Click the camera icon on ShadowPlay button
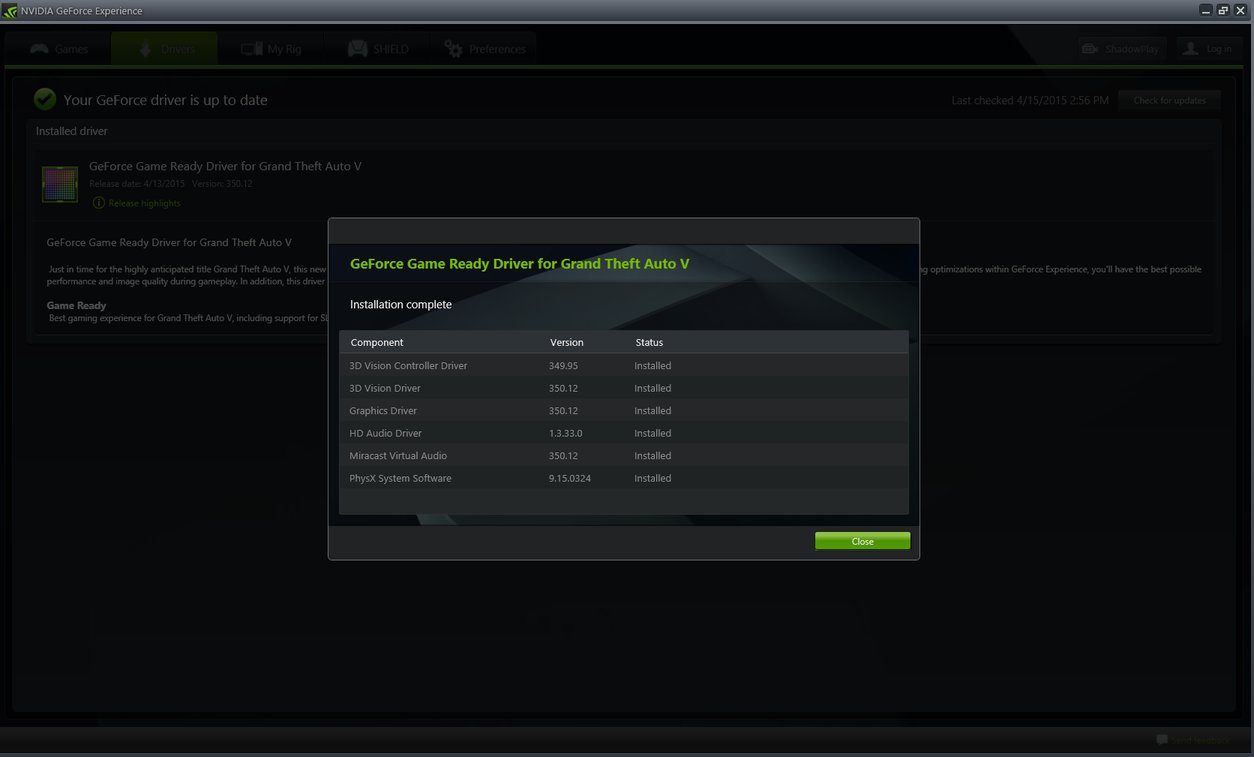This screenshot has width=1254, height=757. 1091,48
